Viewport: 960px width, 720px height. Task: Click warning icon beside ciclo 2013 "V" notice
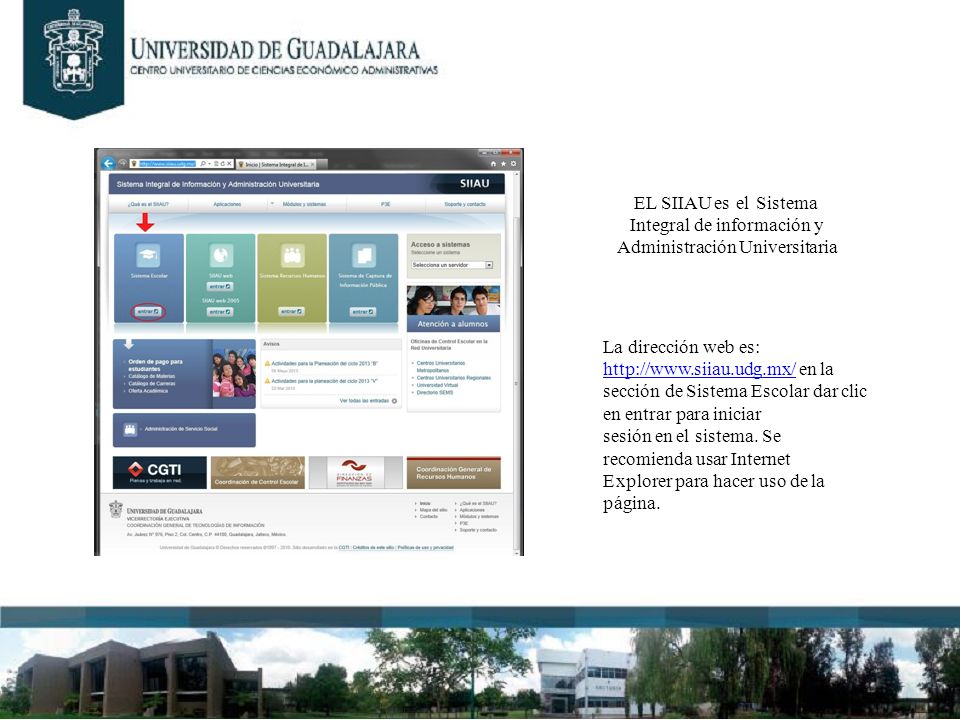coord(267,381)
